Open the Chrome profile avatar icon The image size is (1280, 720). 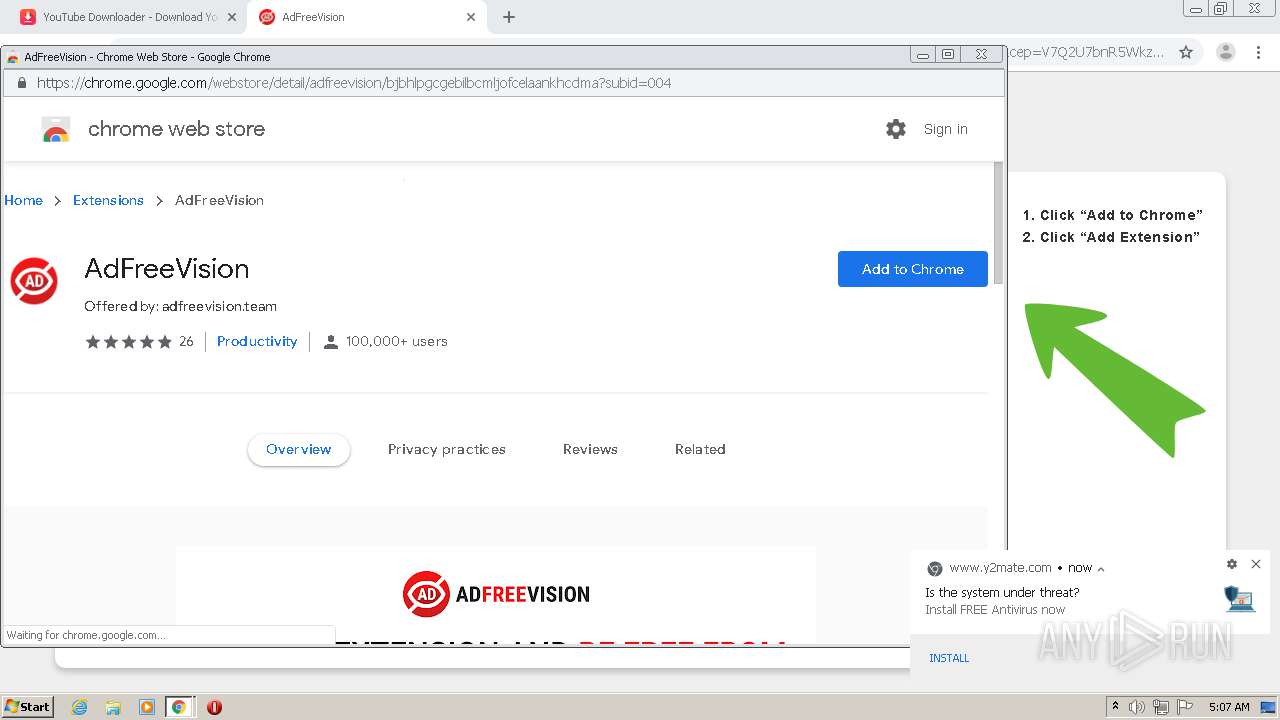(1226, 52)
